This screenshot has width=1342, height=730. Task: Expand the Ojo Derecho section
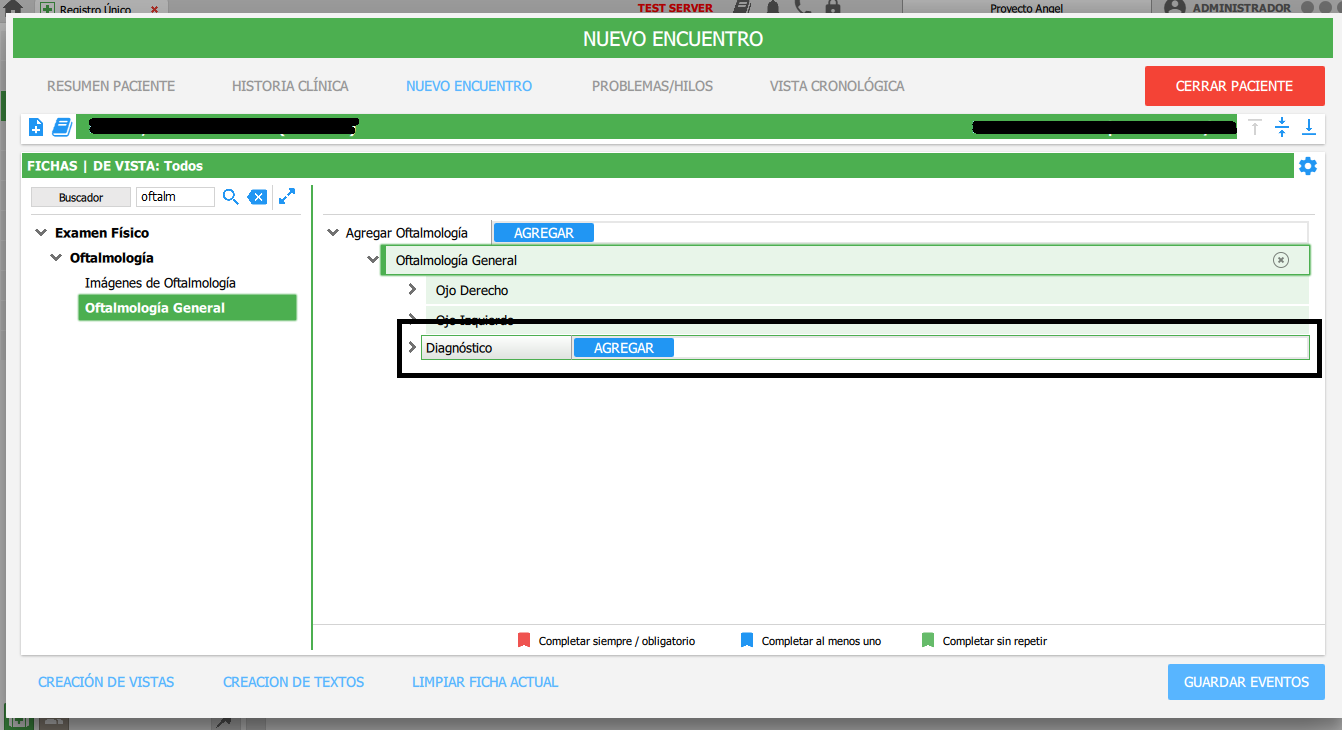[x=412, y=290]
